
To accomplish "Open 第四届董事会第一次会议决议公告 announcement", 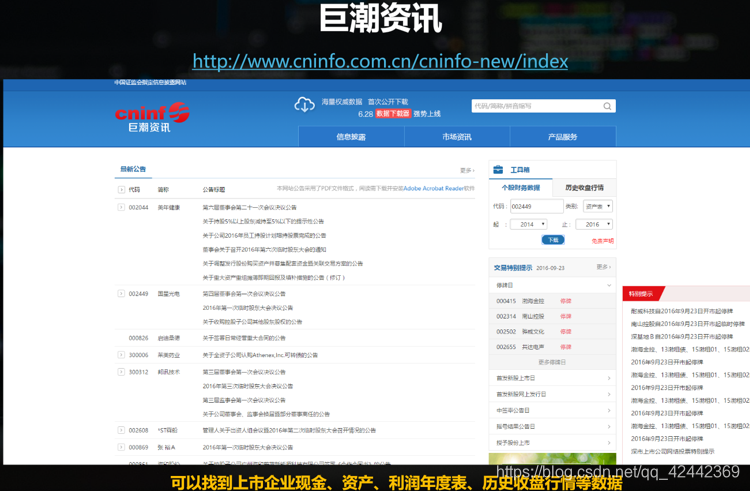I will tap(244, 294).
